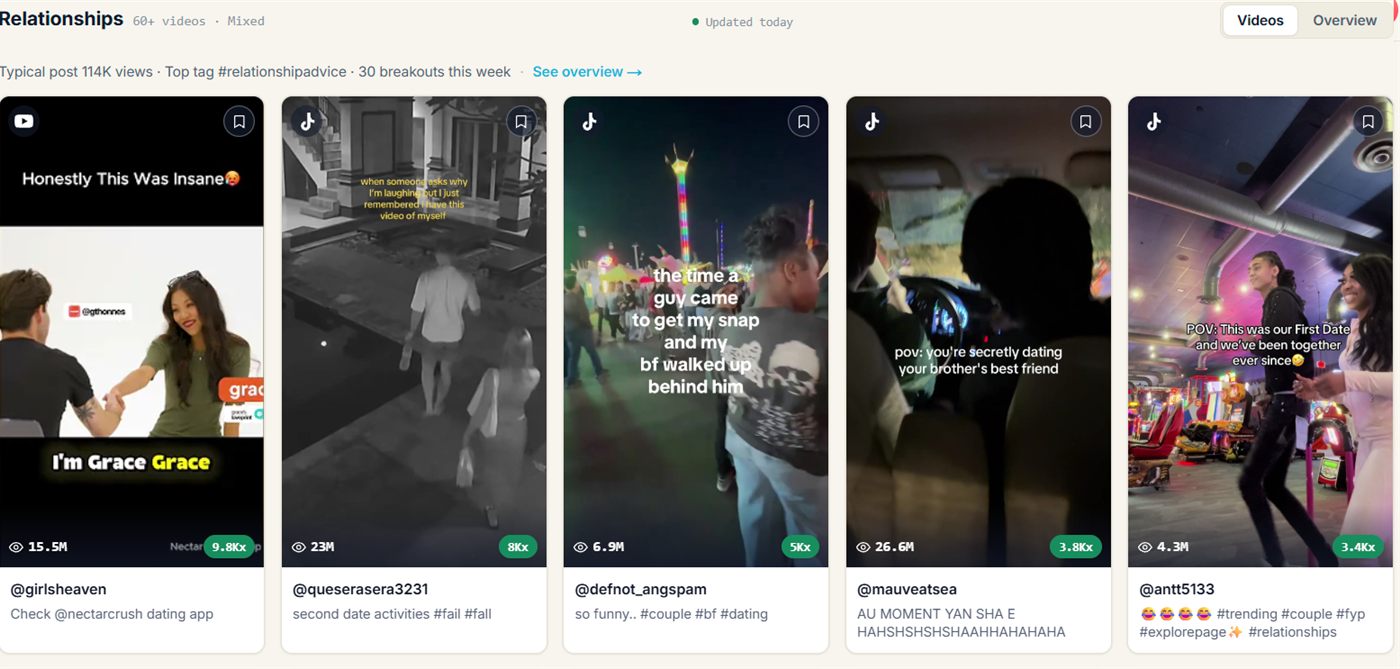Click TikTok icon on @defnot_angspam card
The height and width of the screenshot is (669, 1400).
click(x=589, y=121)
